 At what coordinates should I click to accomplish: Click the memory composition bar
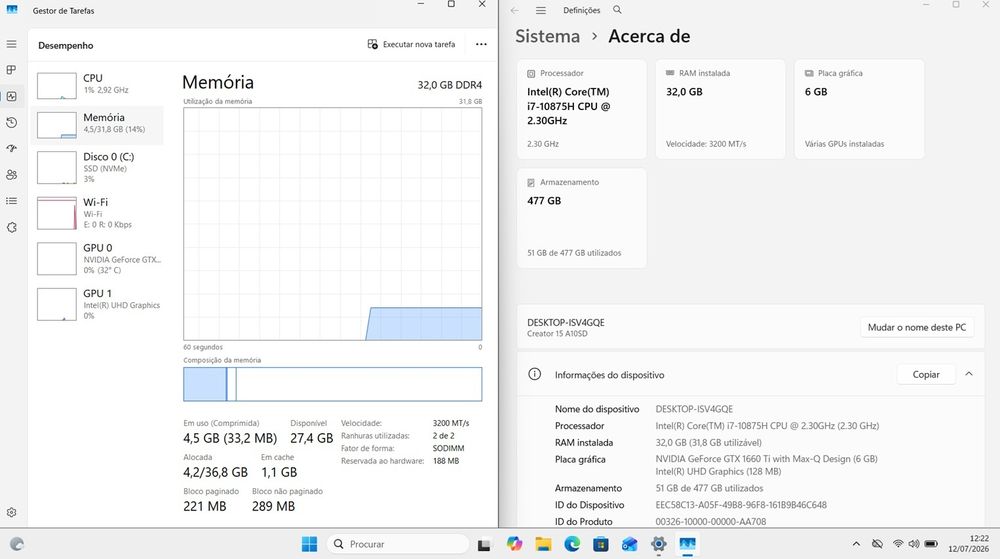pyautogui.click(x=332, y=384)
